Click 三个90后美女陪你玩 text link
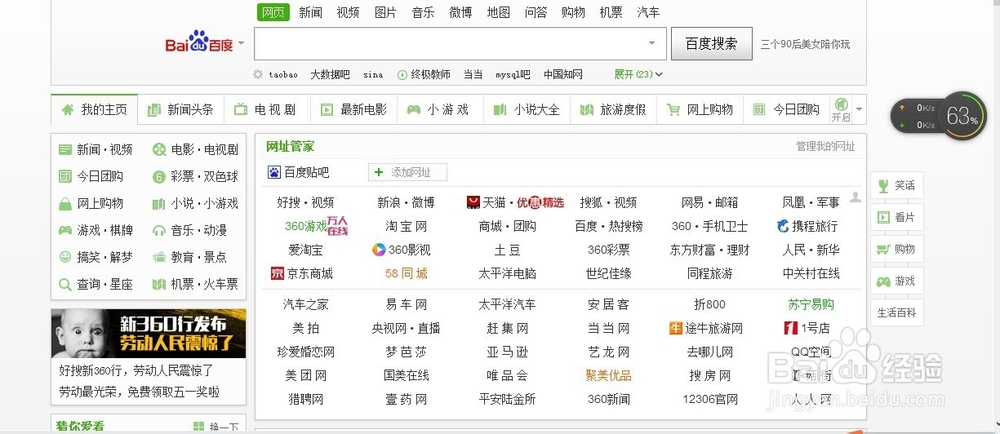Viewport: 1000px width, 434px height. [805, 45]
